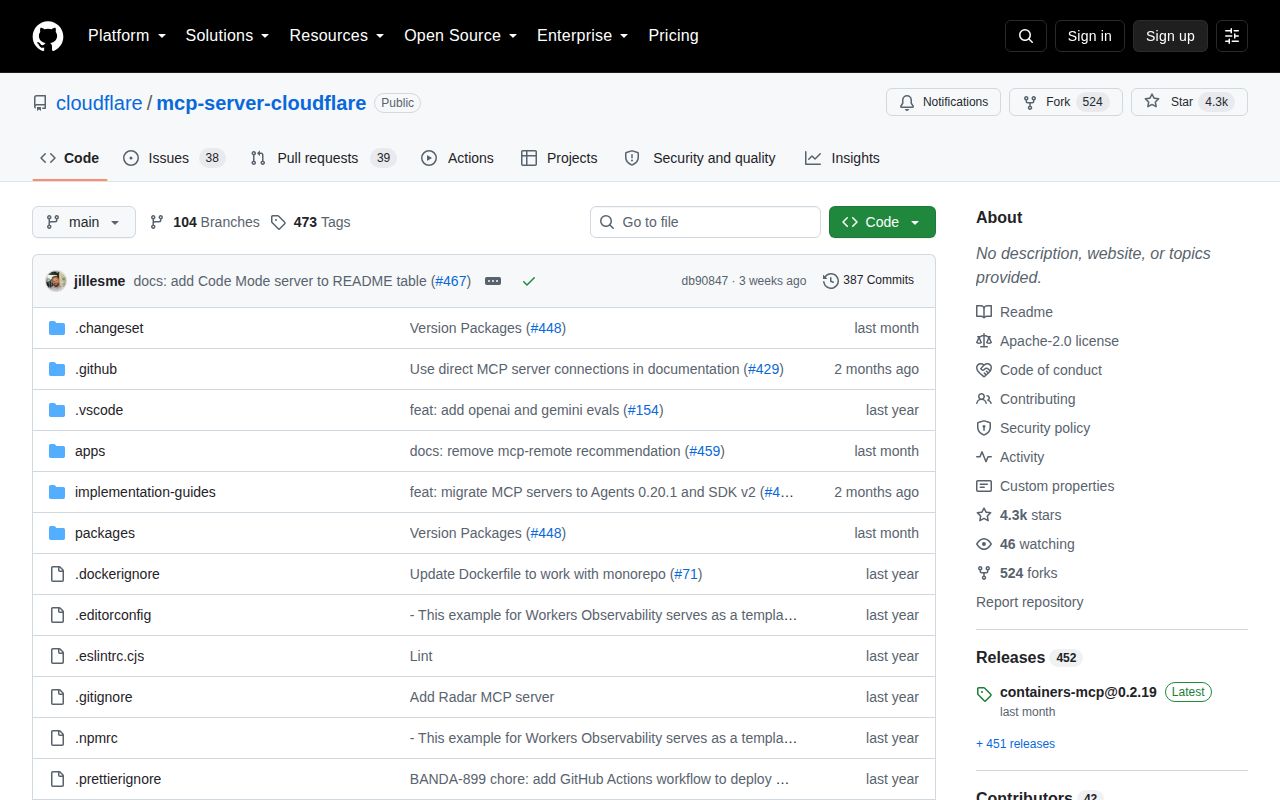Open the Solutions dropdown menu
Viewport: 1280px width, 800px height.
pos(227,36)
